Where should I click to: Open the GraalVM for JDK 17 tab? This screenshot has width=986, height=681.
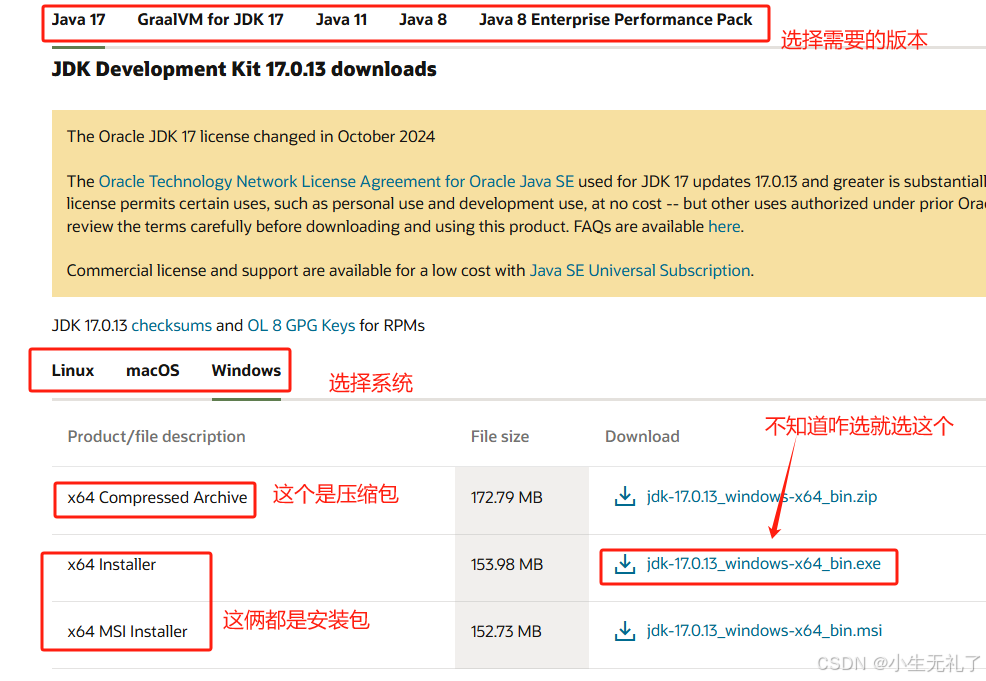pos(209,19)
